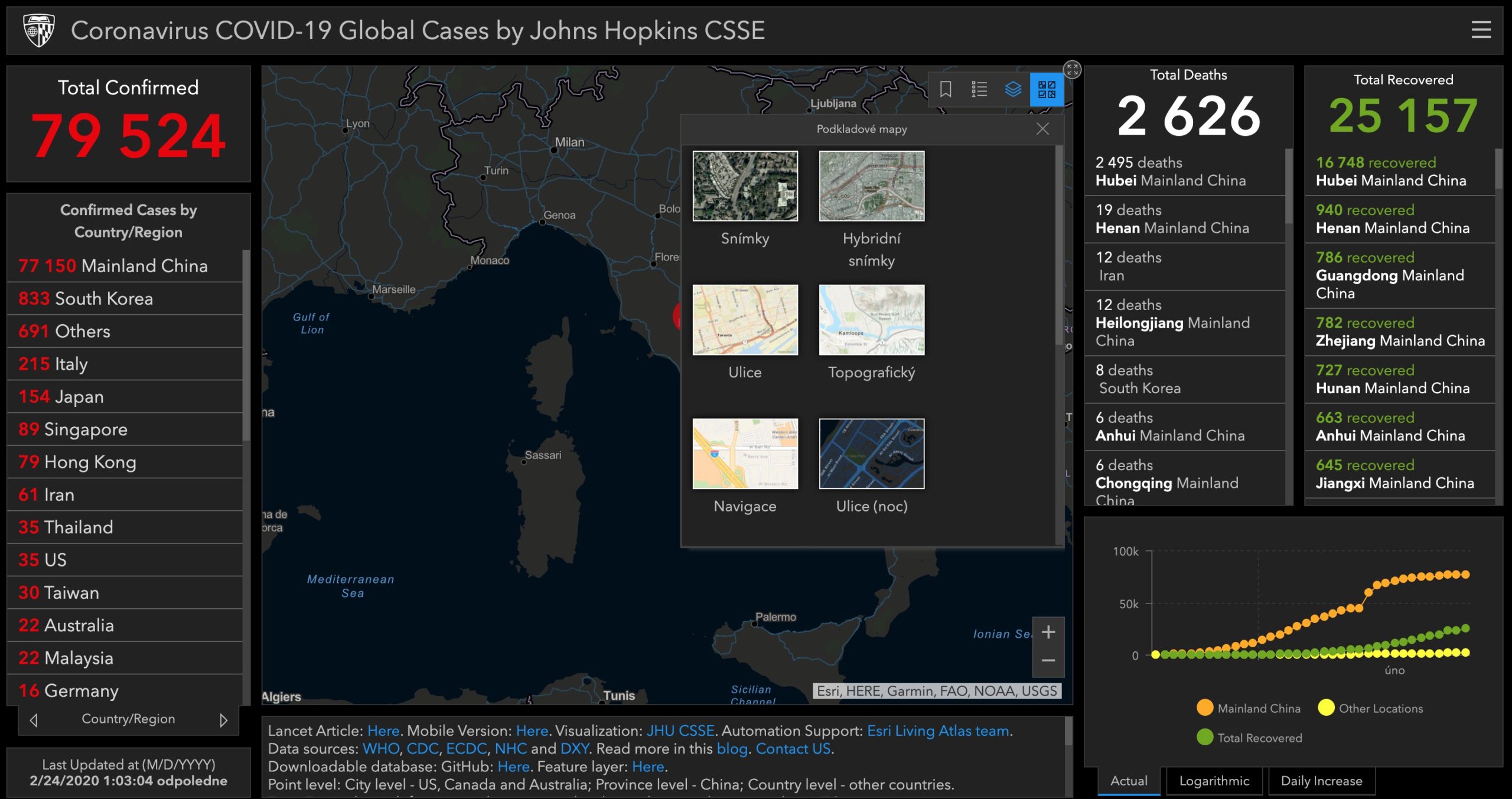Click the Total Deaths list scrollbar

coord(1289,186)
